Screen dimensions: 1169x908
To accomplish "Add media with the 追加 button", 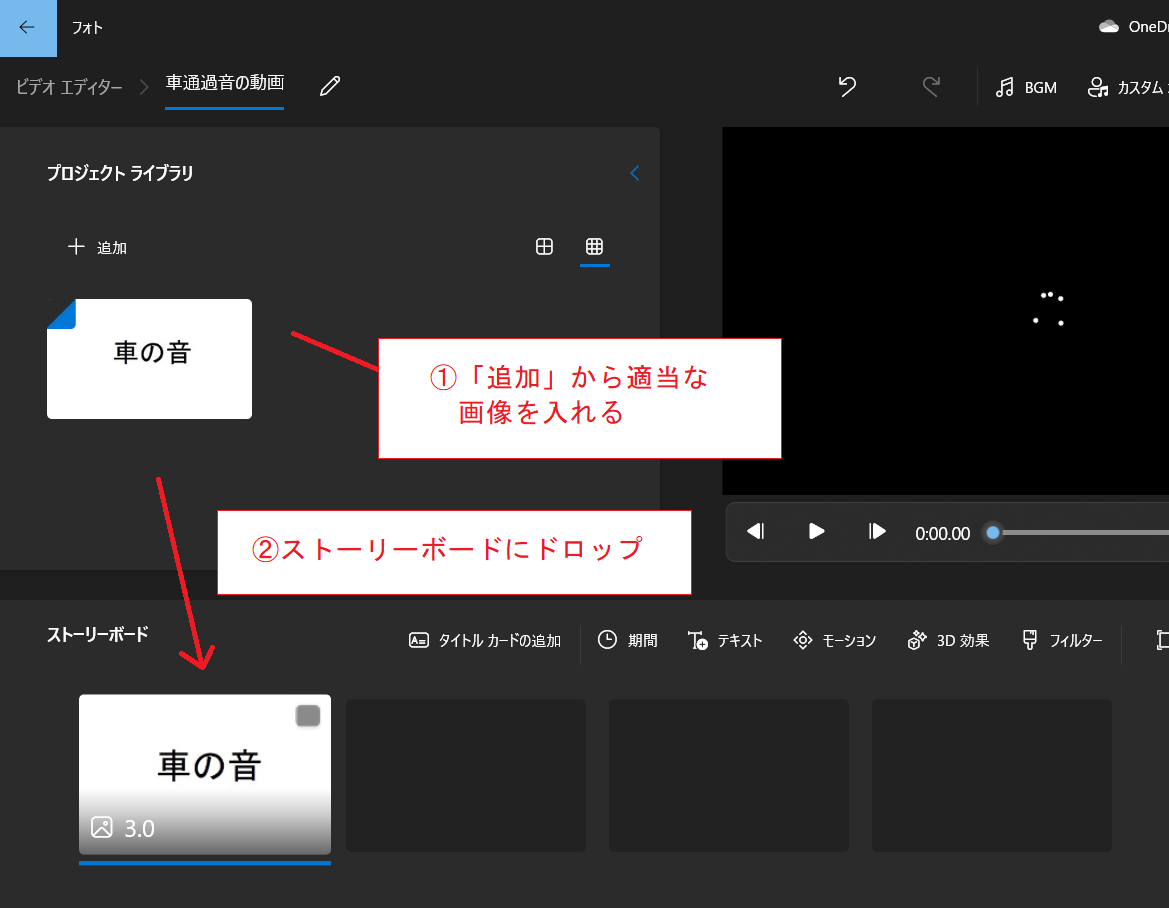I will (98, 248).
